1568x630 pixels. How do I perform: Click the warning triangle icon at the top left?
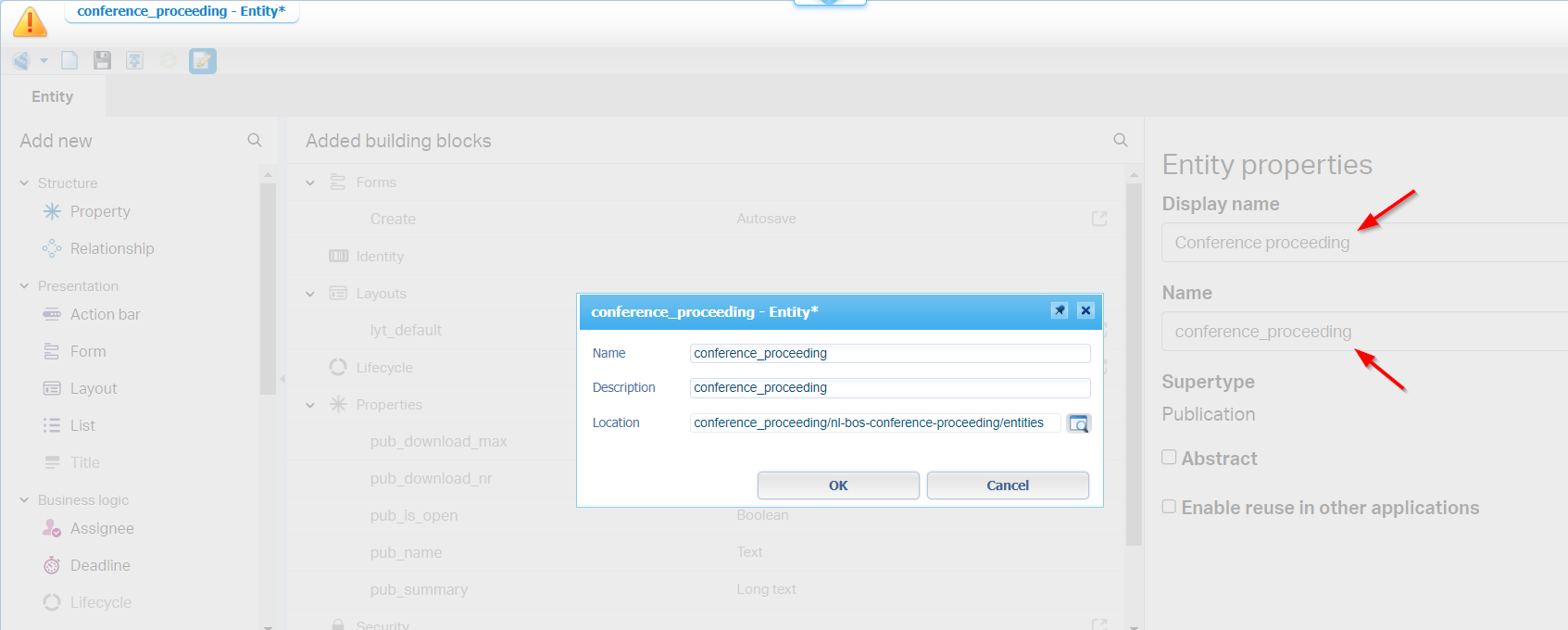[x=30, y=22]
